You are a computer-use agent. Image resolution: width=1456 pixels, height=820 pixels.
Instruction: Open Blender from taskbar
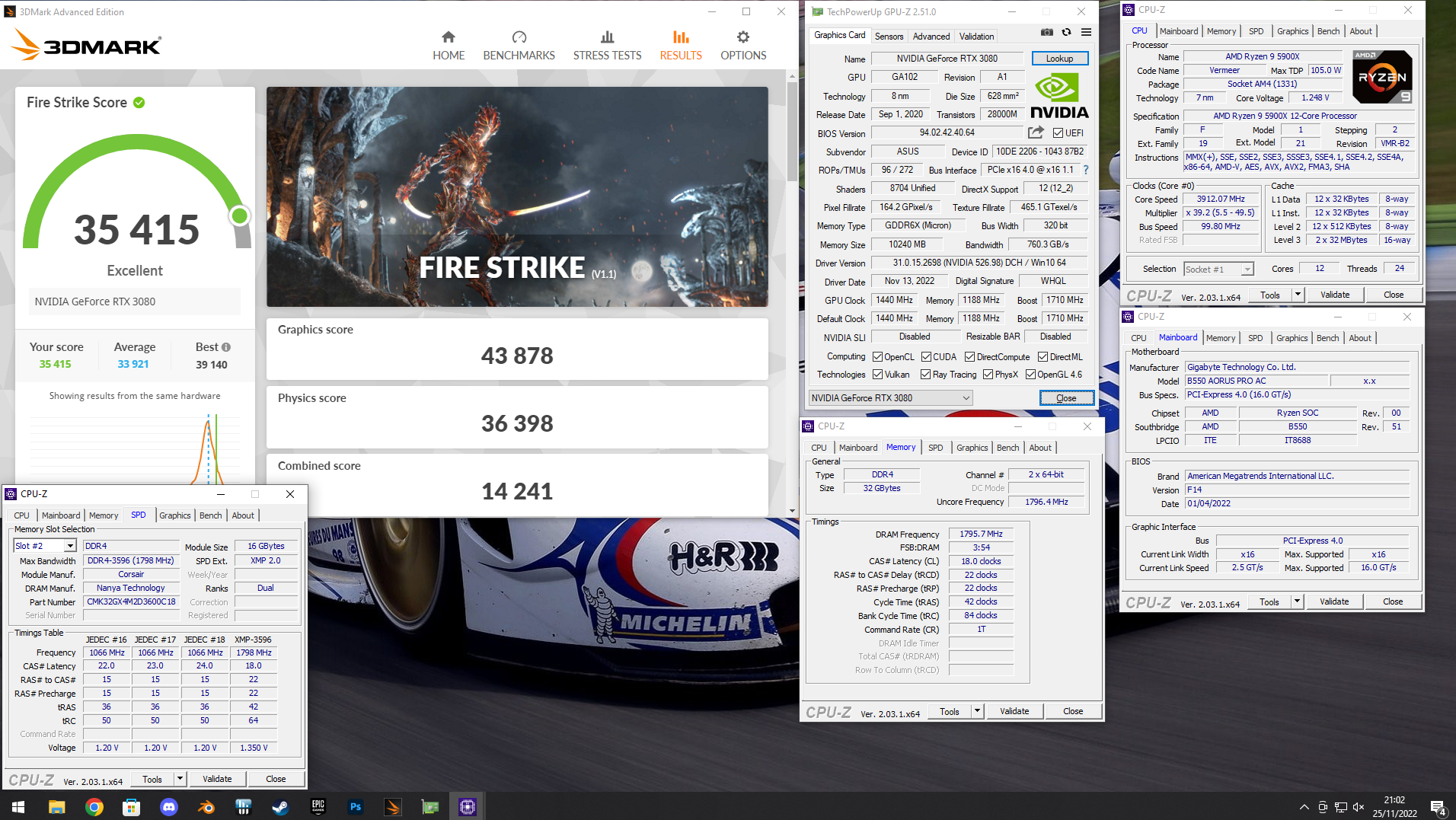(x=206, y=806)
